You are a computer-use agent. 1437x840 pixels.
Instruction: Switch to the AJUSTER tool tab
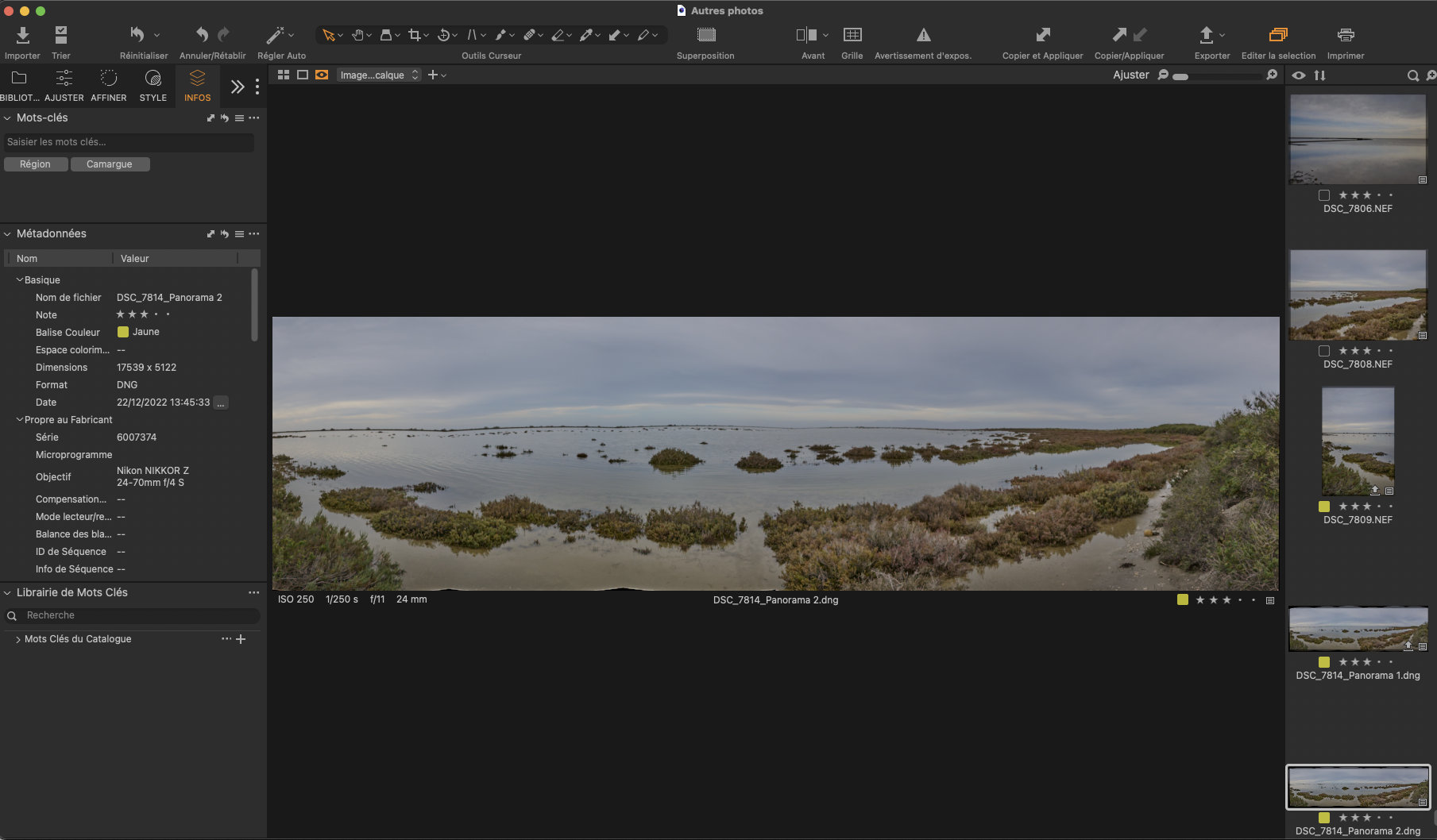(x=64, y=85)
